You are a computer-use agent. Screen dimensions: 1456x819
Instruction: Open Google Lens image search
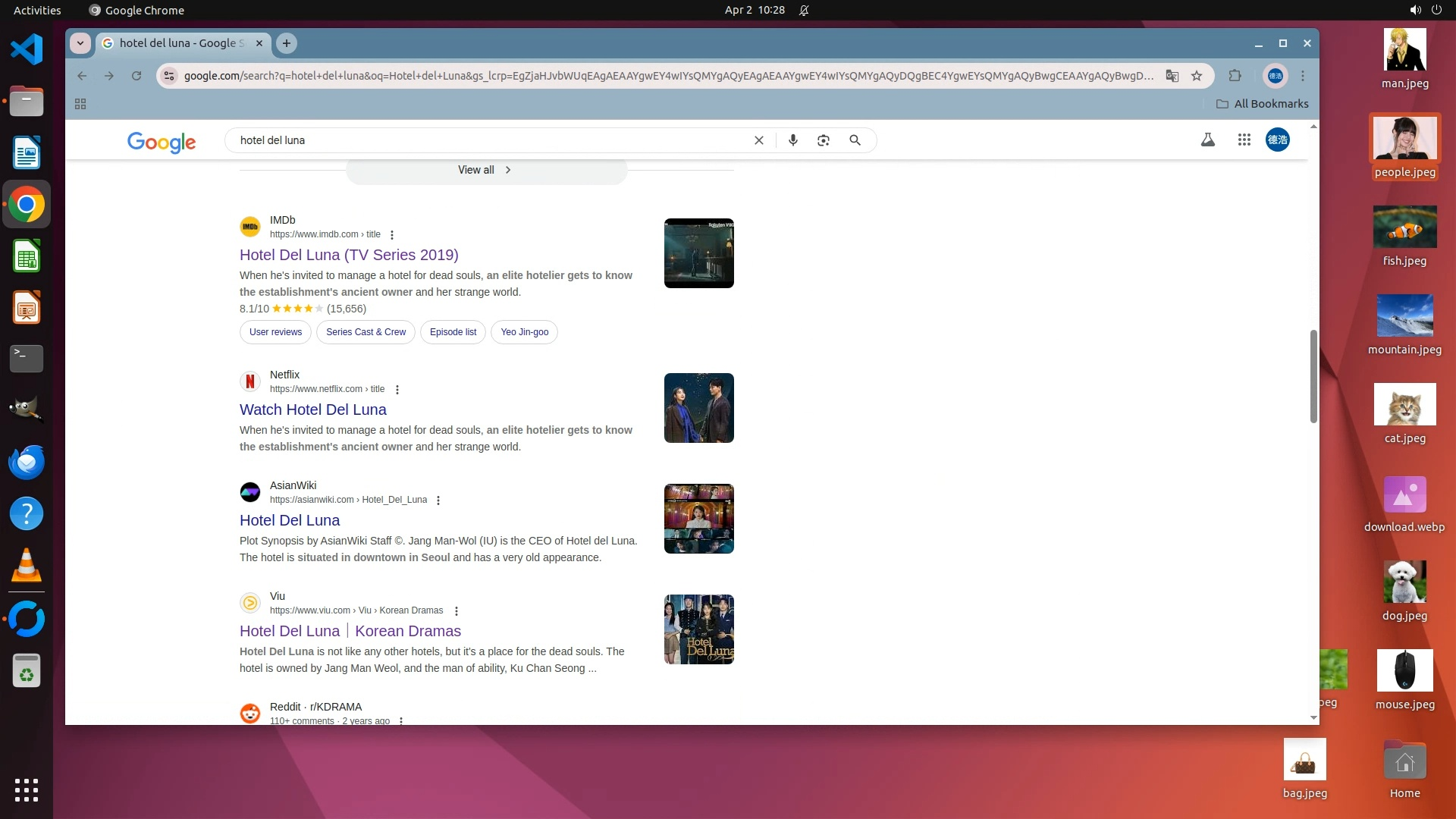[824, 140]
